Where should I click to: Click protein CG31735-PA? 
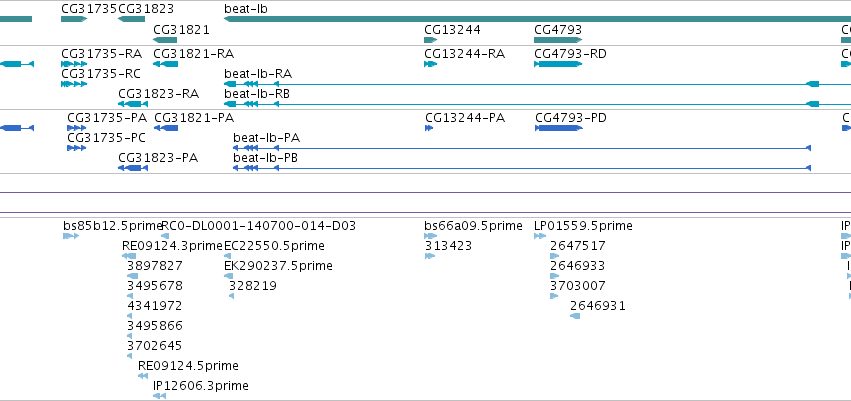click(77, 128)
